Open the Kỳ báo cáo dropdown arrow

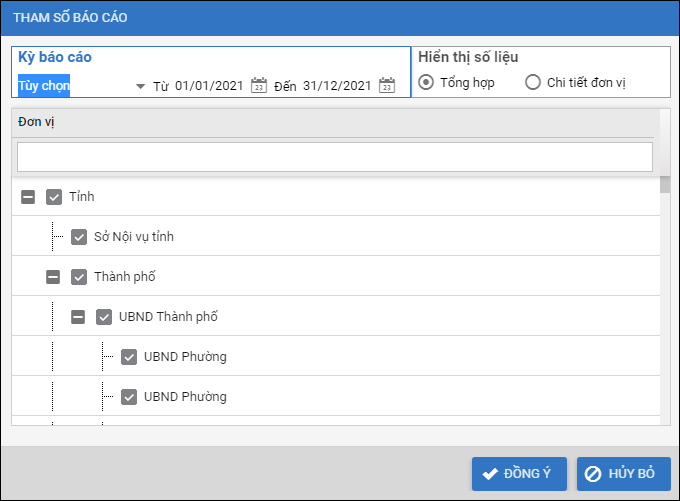[x=140, y=87]
